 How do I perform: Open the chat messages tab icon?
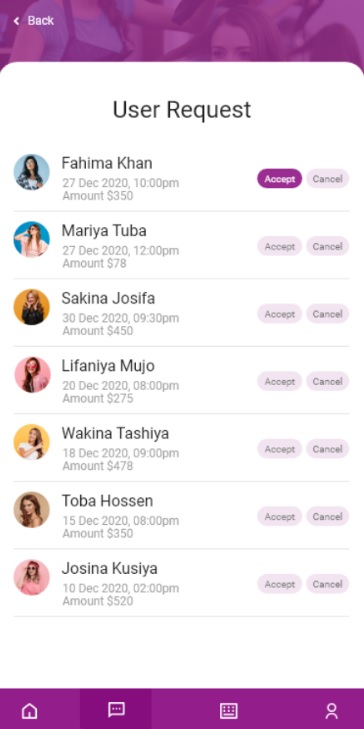(x=116, y=709)
